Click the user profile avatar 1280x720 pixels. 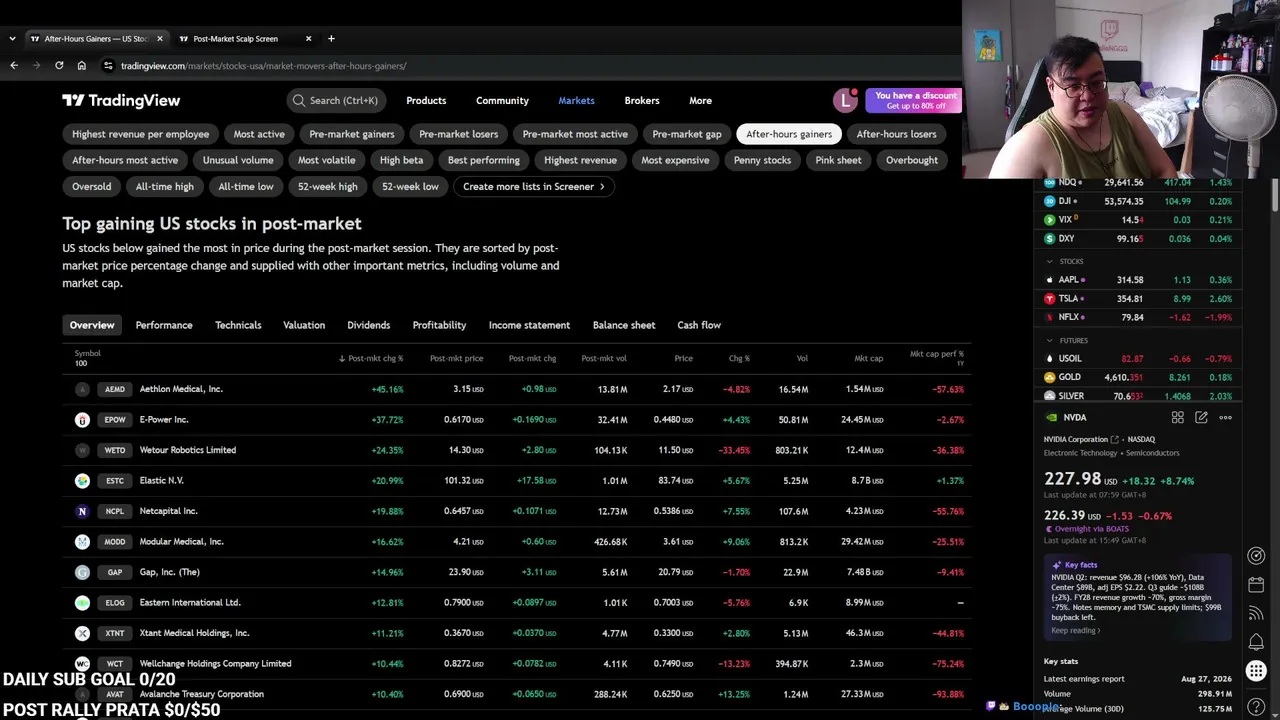click(846, 100)
